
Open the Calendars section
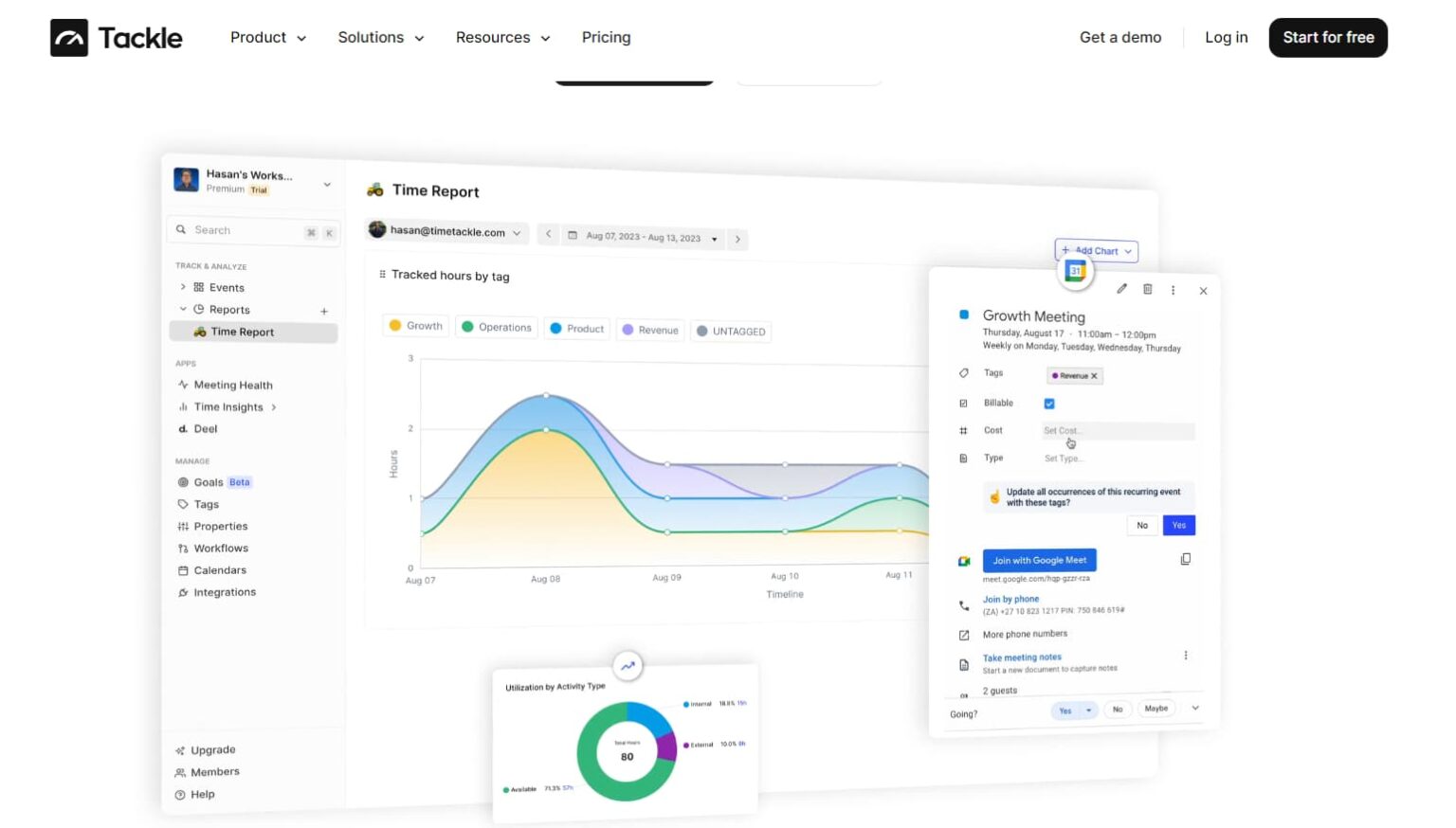click(x=220, y=570)
